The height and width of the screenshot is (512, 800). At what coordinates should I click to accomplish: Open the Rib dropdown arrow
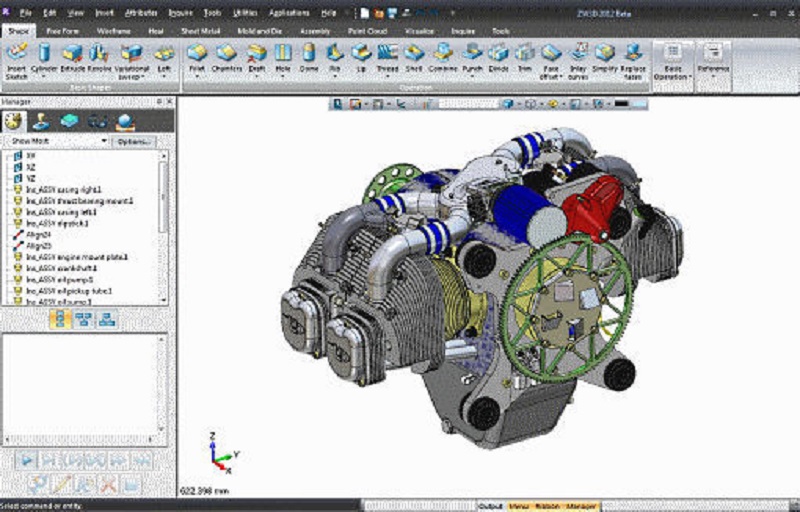point(335,77)
